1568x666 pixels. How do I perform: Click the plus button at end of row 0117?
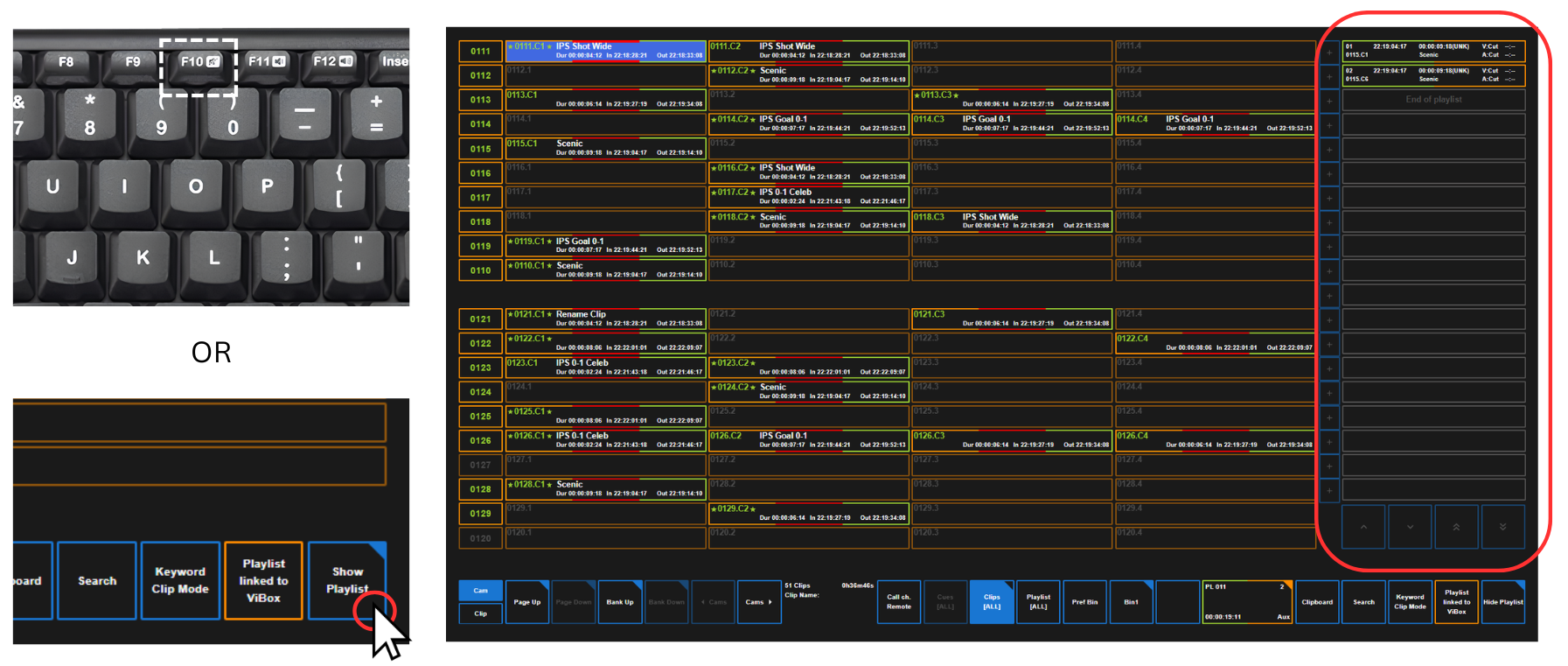pyautogui.click(x=1329, y=198)
